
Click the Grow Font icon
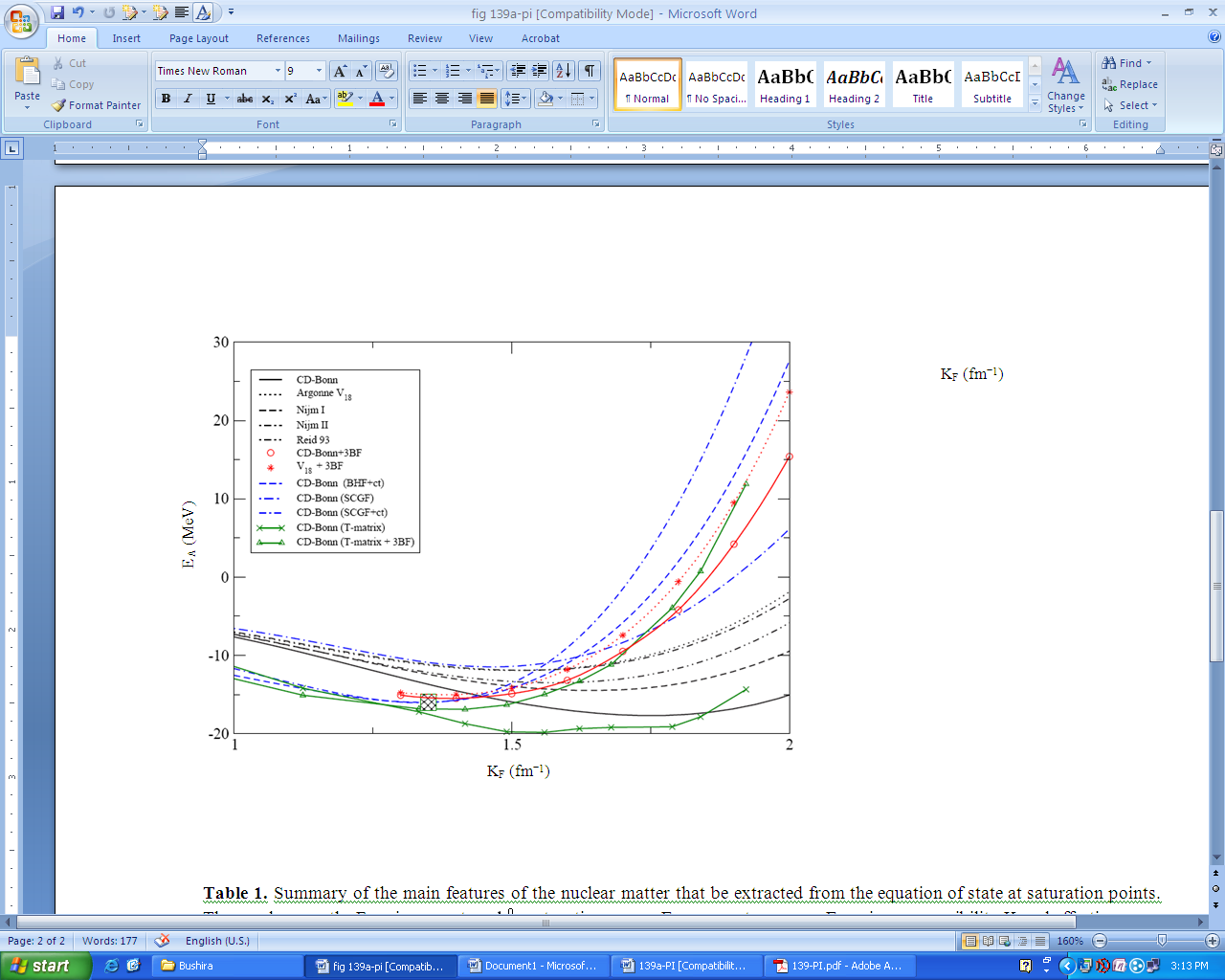pyautogui.click(x=340, y=71)
